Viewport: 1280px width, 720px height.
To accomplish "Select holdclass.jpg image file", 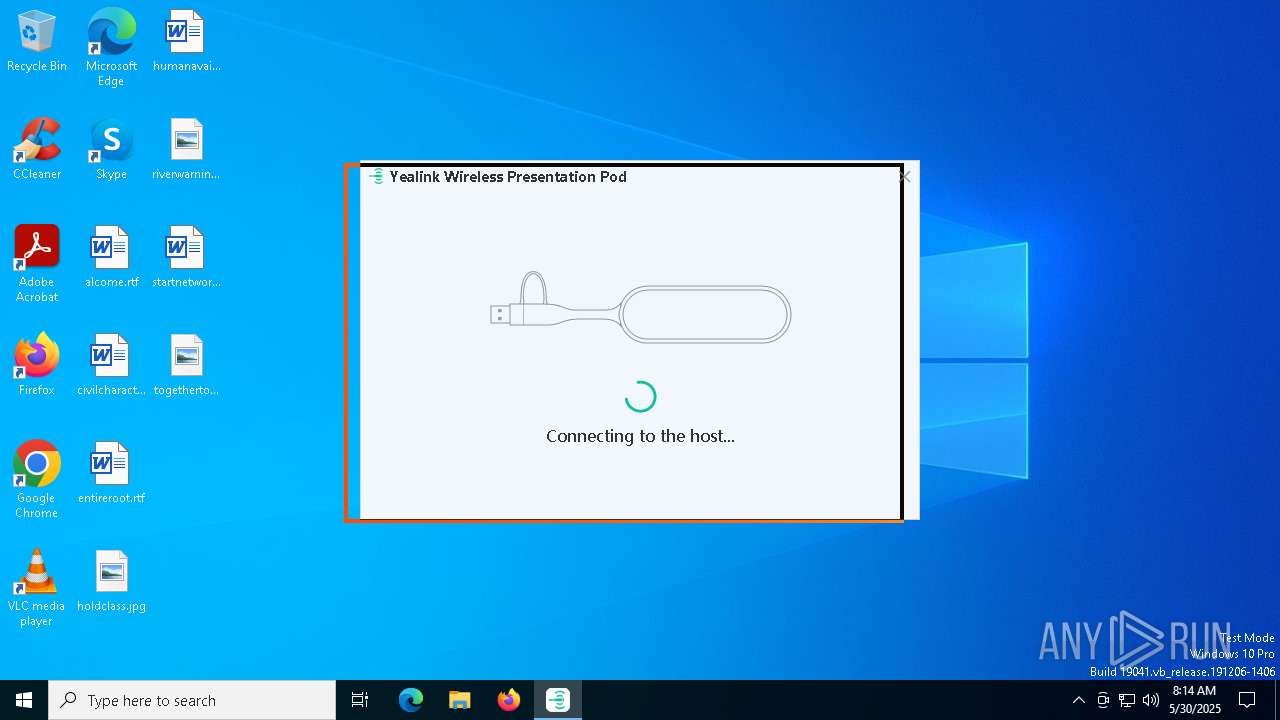I will [111, 581].
